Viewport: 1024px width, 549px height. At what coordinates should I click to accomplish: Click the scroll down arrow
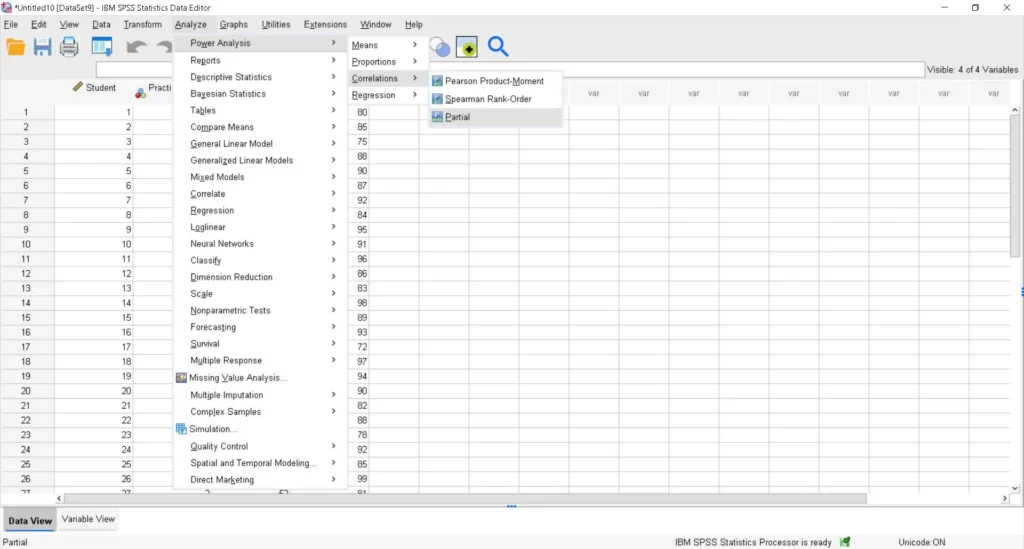pyautogui.click(x=1015, y=488)
